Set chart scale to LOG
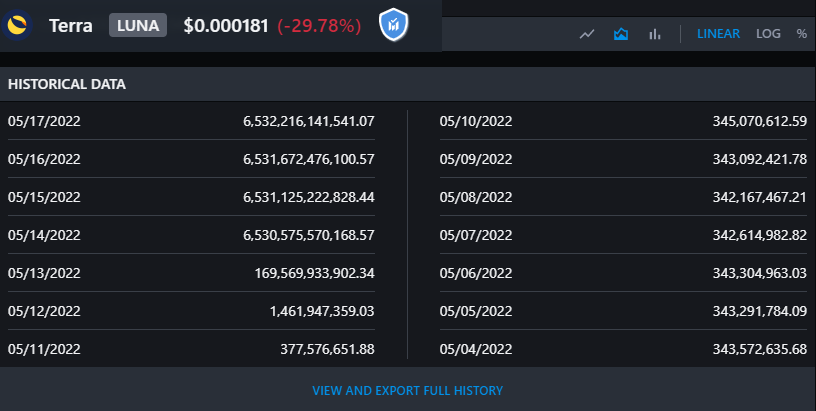Image resolution: width=816 pixels, height=411 pixels. [768, 34]
